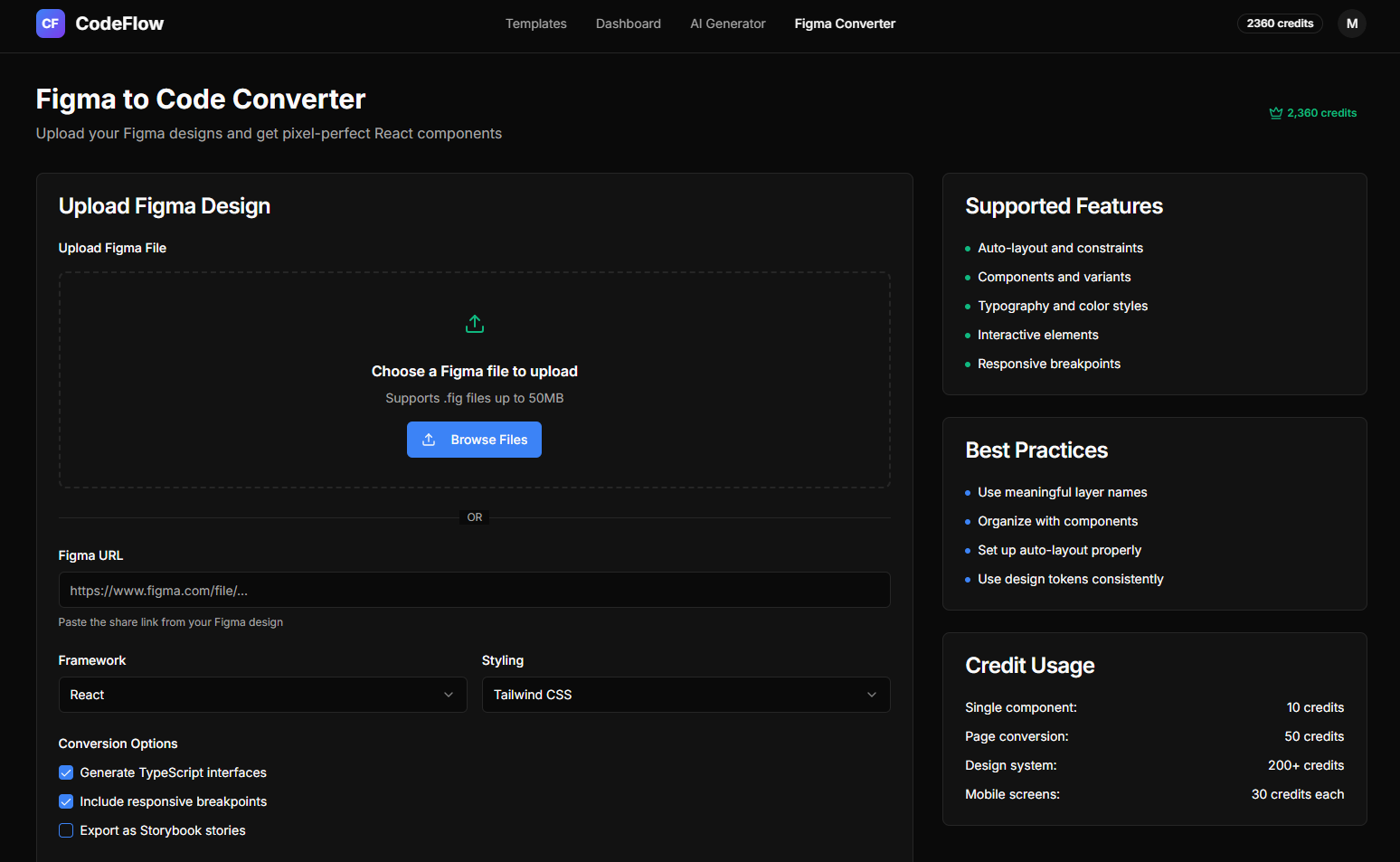Click the Conversion Options label
This screenshot has width=1400, height=862.
coord(118,744)
